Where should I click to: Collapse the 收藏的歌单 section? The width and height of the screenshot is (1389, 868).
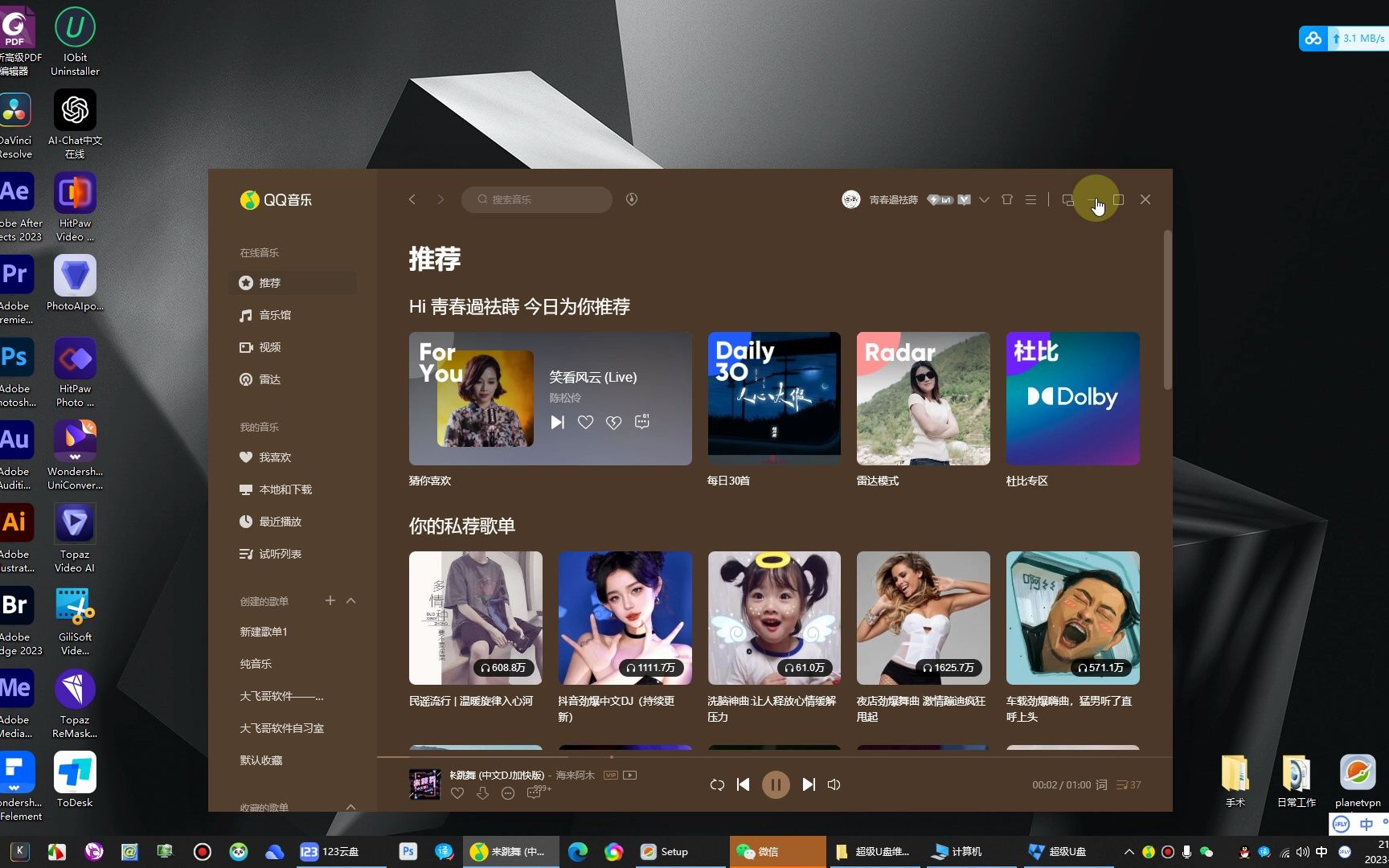pyautogui.click(x=351, y=807)
